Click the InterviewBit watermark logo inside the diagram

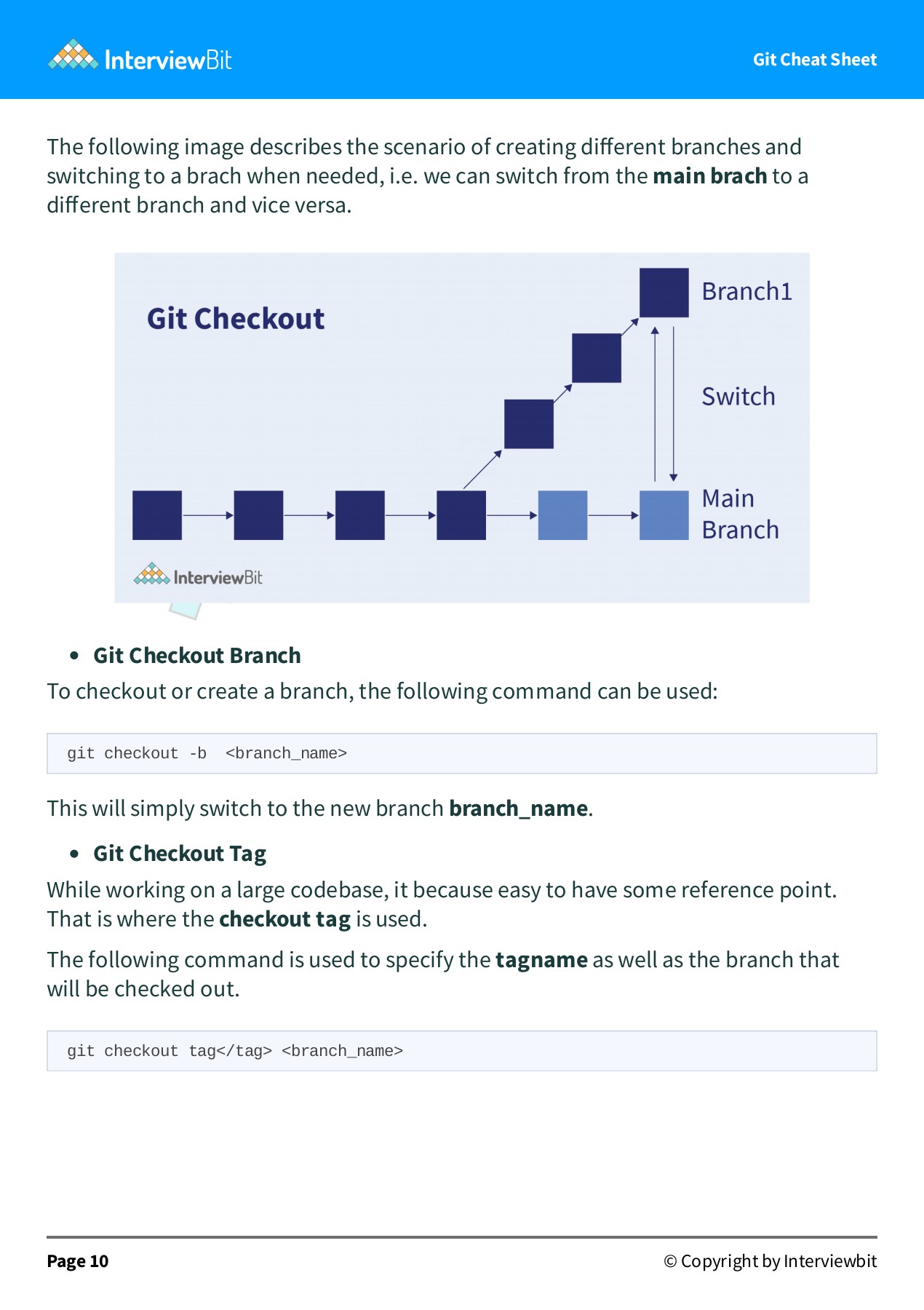[198, 576]
